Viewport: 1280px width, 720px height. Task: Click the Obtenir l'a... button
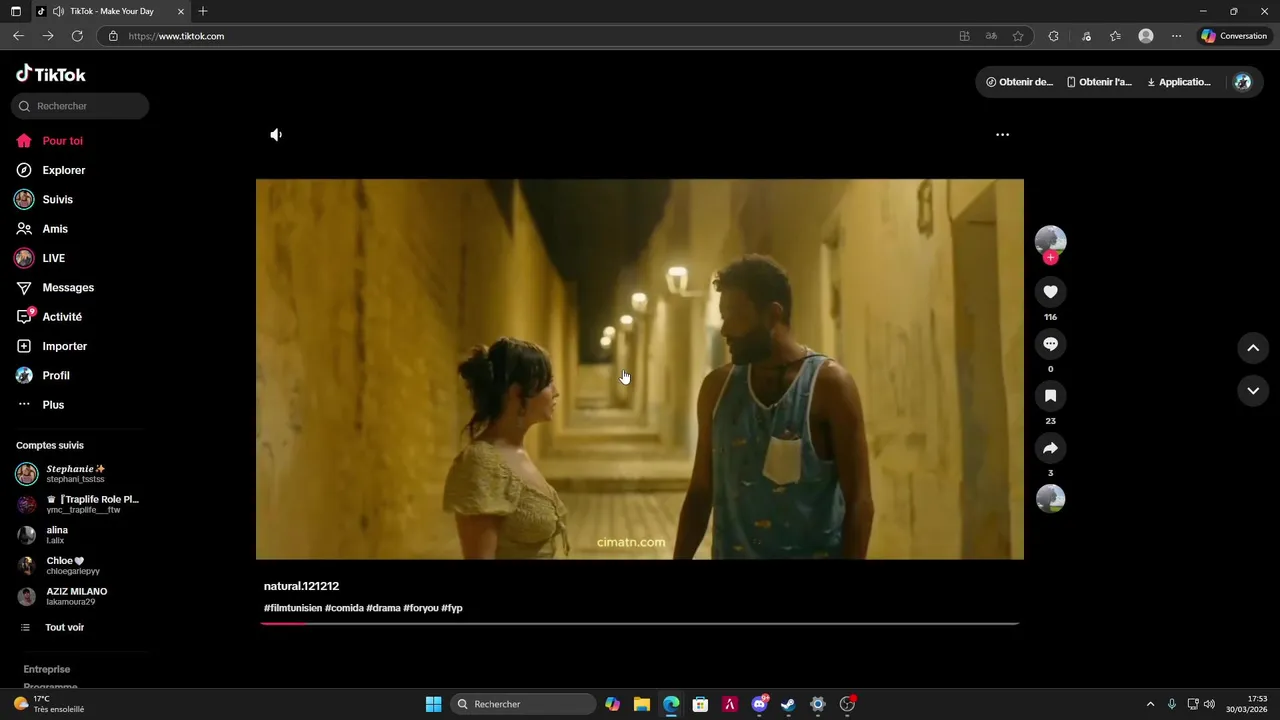tap(1099, 82)
